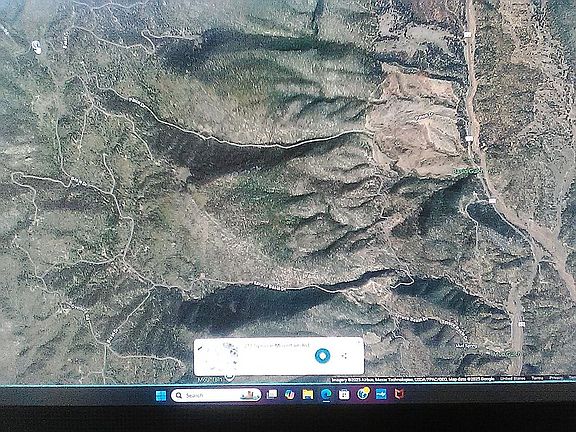Click the United States footer link

point(512,378)
